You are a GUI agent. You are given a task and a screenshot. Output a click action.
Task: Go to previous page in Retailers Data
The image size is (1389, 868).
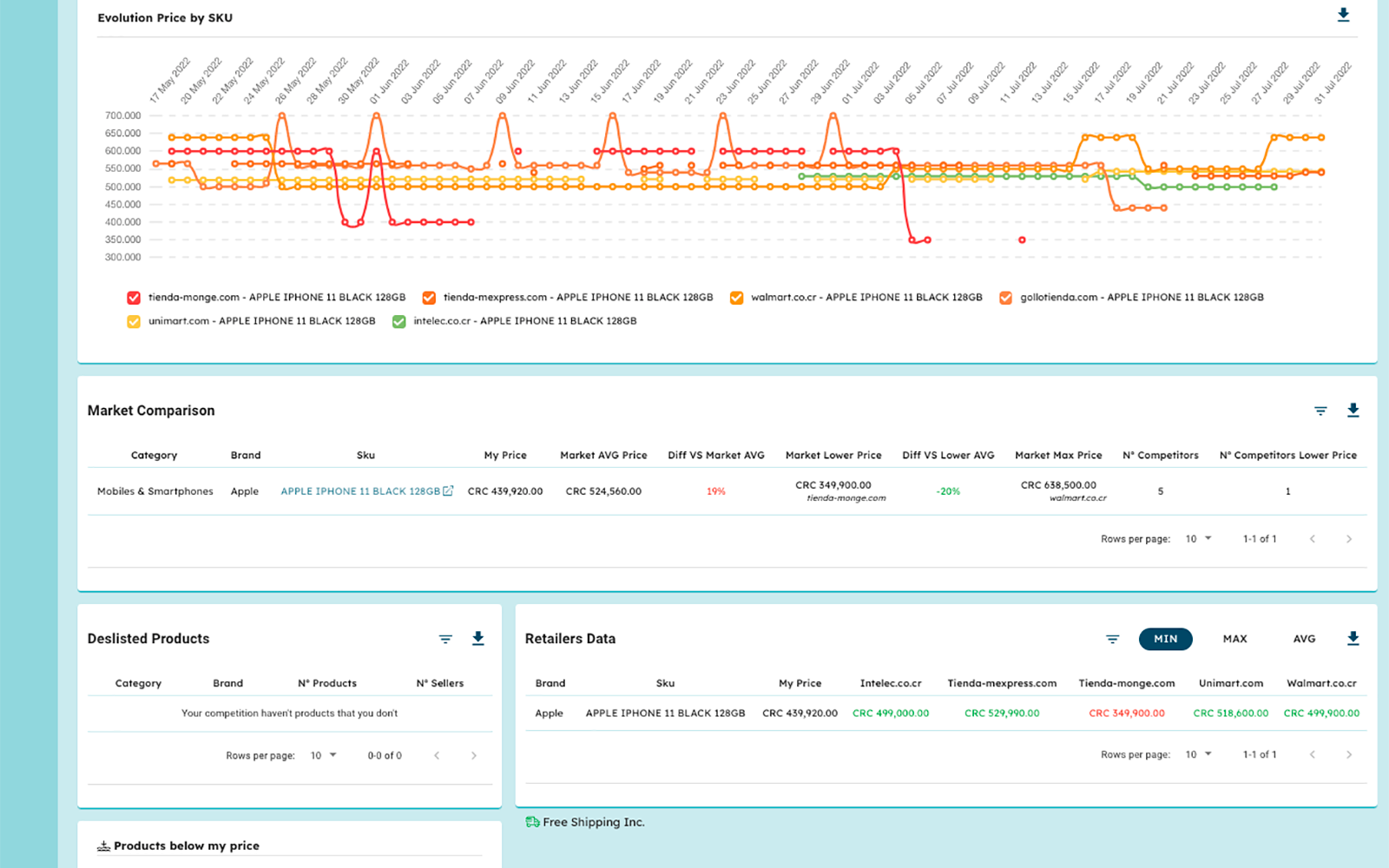point(1313,755)
